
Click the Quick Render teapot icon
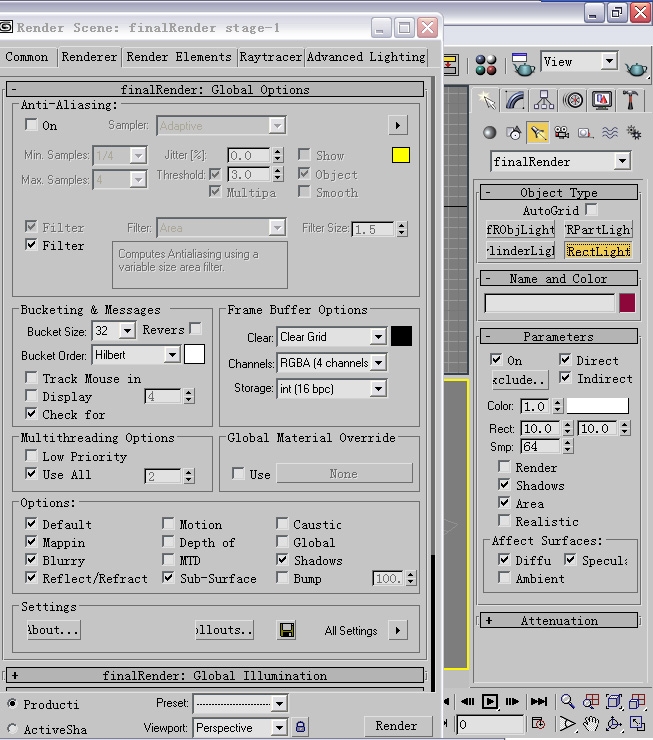636,69
